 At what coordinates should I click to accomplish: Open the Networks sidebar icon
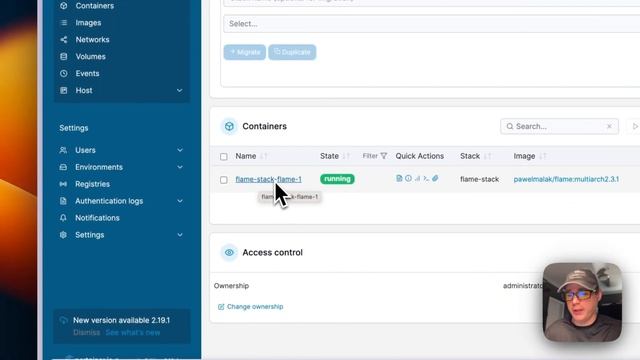(64, 40)
